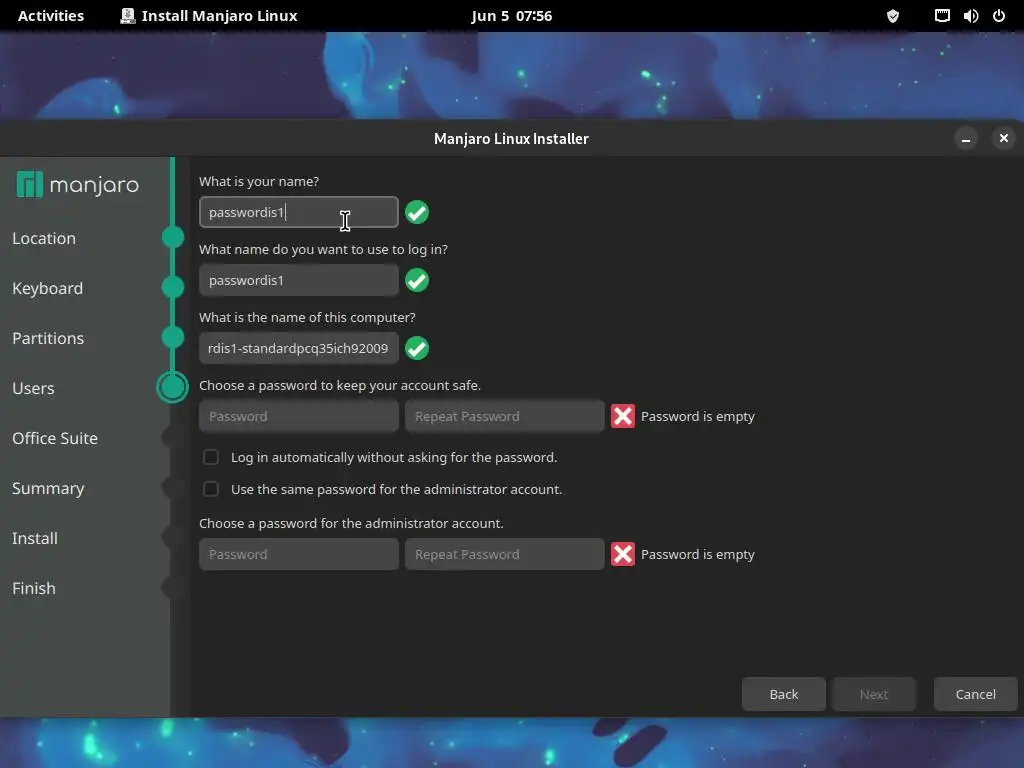Open the network icon in top bar

[x=942, y=16]
